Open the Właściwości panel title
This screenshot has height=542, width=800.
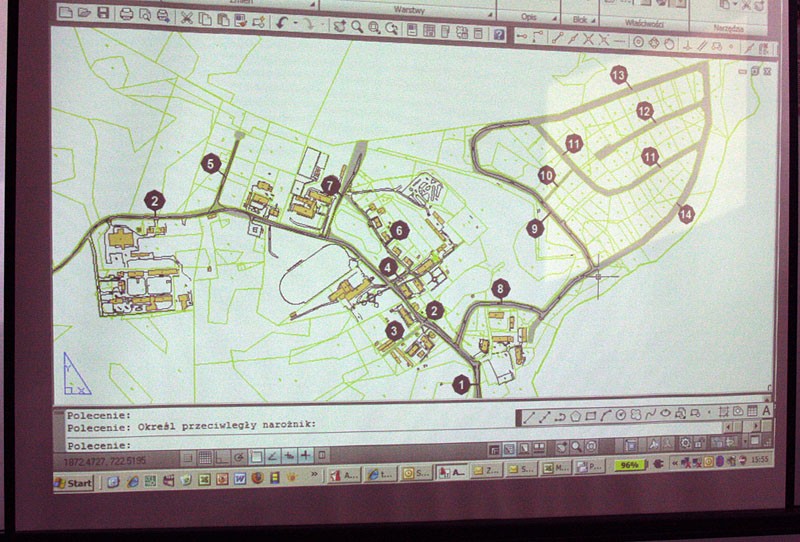click(644, 23)
